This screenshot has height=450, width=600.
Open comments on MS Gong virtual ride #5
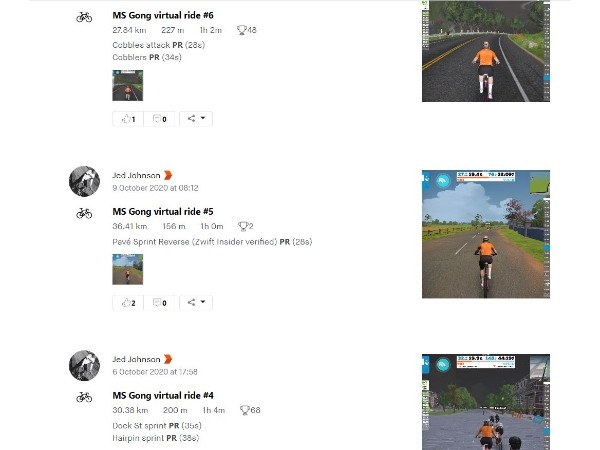(159, 303)
